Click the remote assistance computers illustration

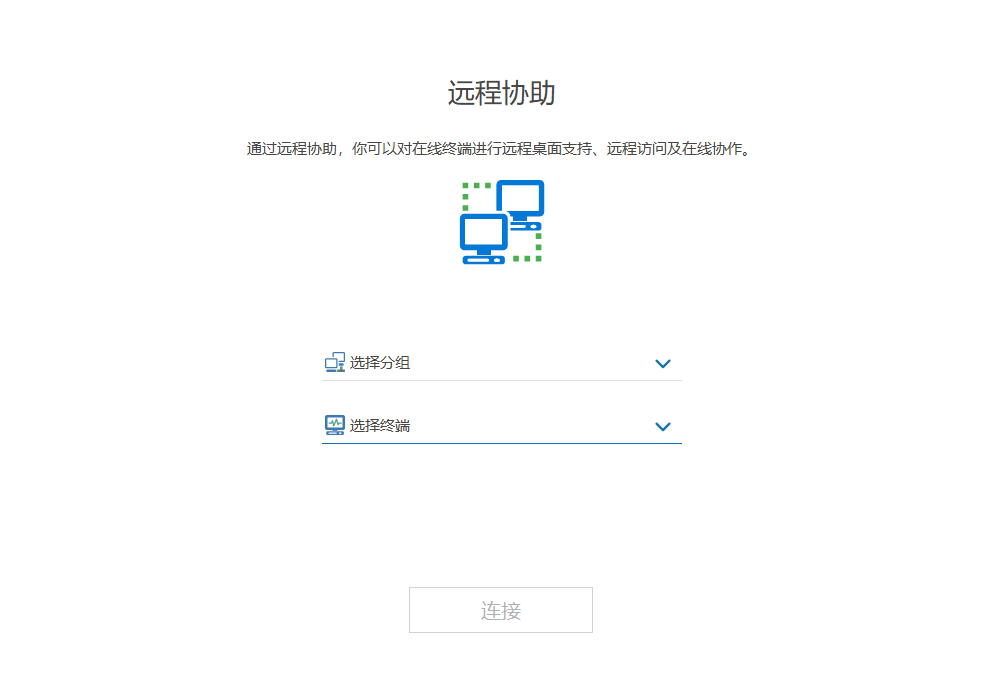502,222
